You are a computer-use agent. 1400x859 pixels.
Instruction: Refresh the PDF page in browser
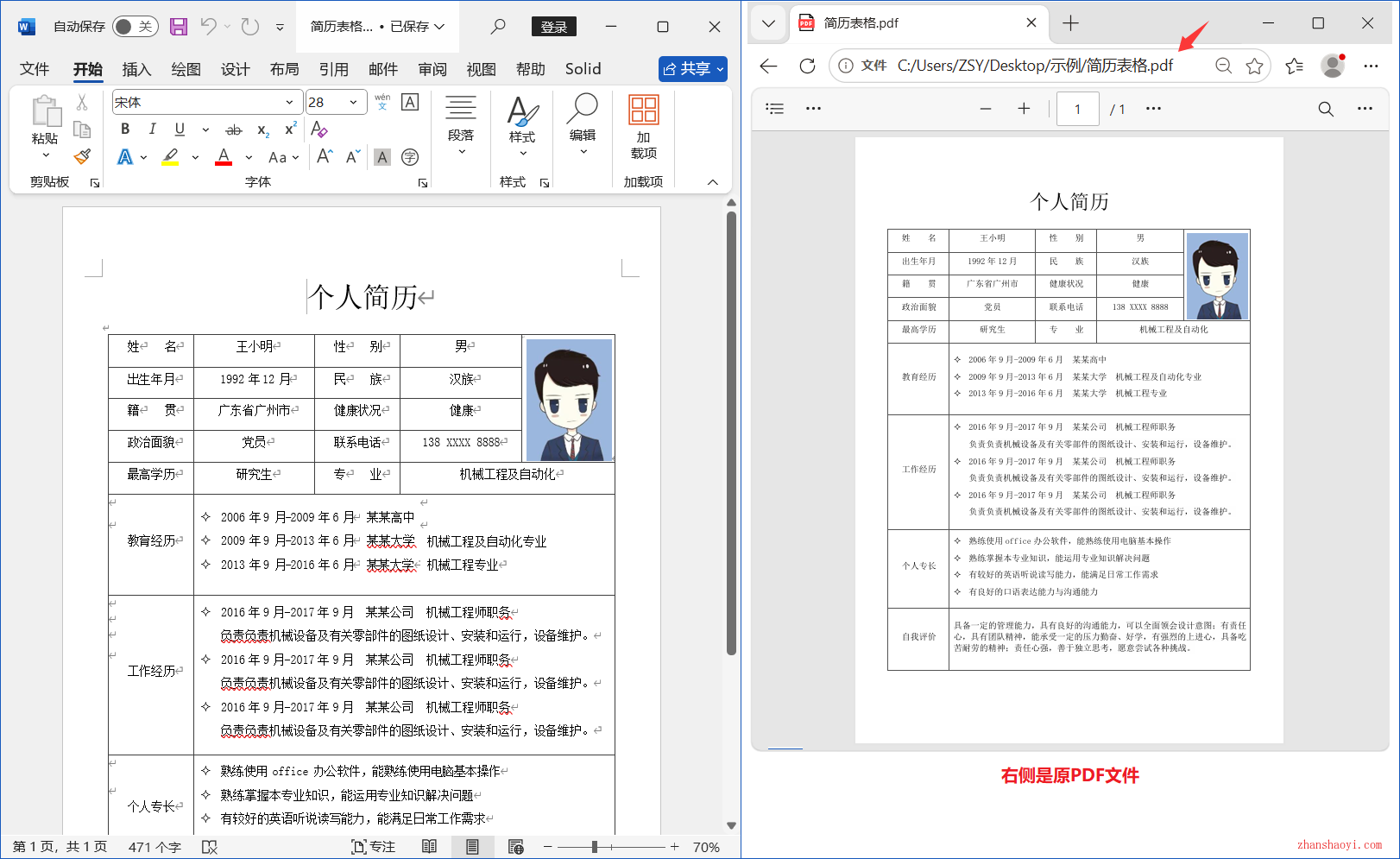[807, 66]
